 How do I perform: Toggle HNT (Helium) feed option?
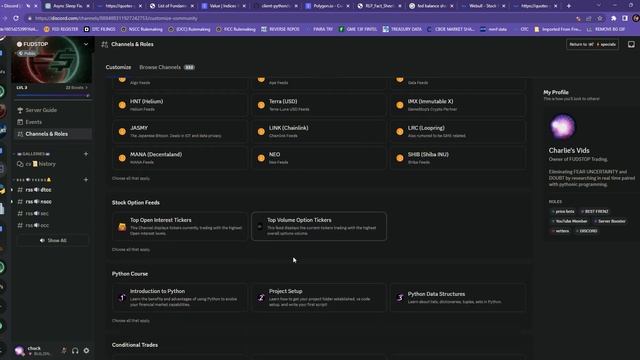(180, 105)
